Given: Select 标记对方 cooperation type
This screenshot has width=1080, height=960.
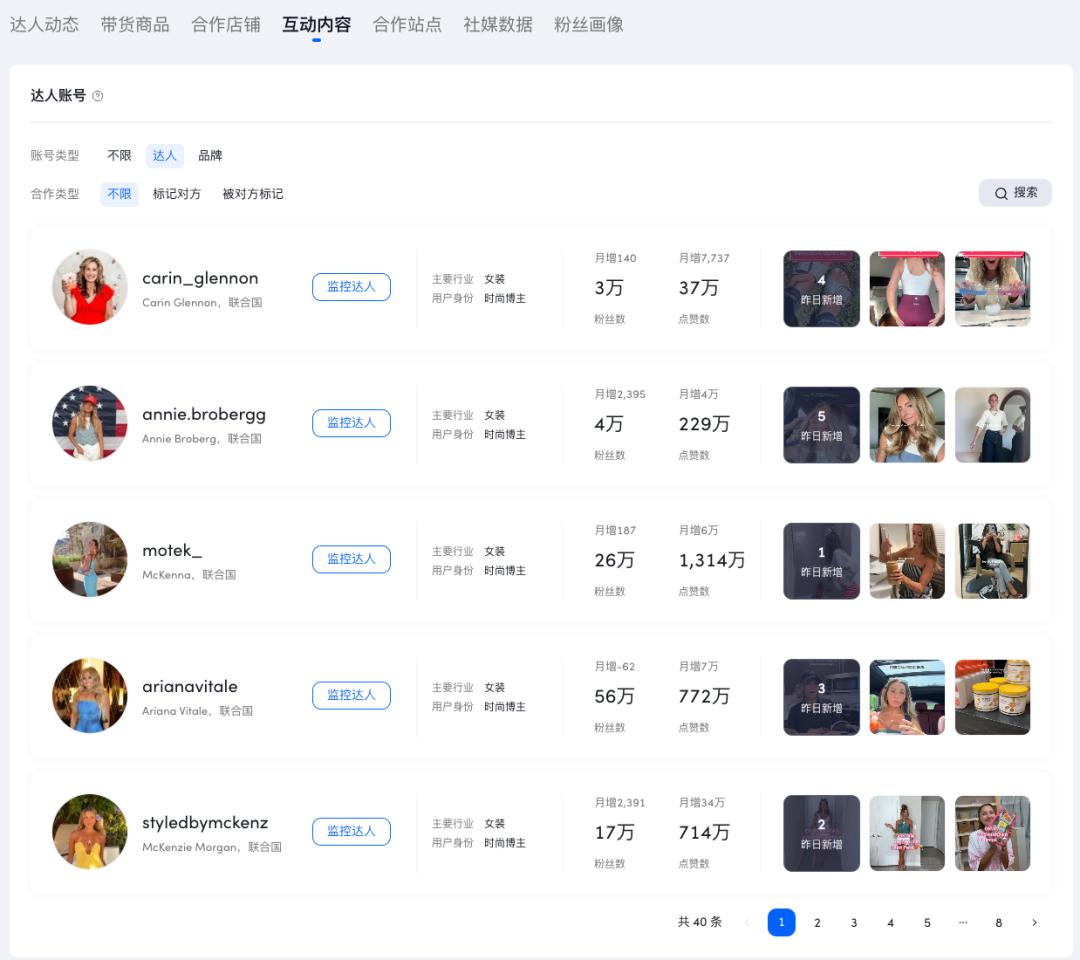Looking at the screenshot, I should coord(176,194).
